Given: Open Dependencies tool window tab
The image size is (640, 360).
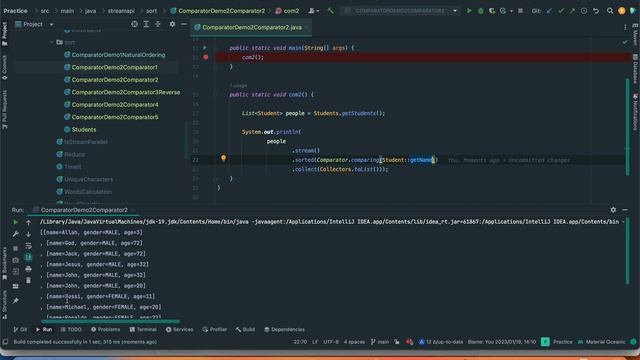Looking at the screenshot, I should [284, 329].
